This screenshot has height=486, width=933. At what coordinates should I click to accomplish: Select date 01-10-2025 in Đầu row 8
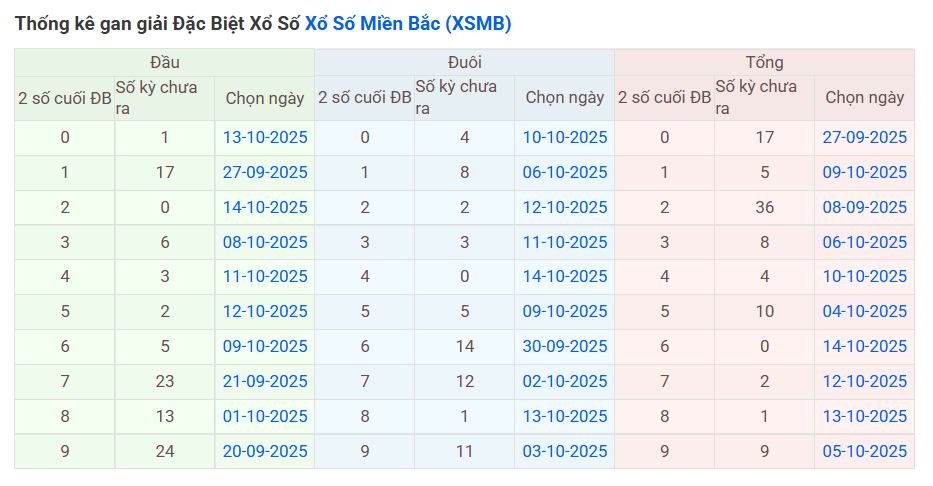265,416
